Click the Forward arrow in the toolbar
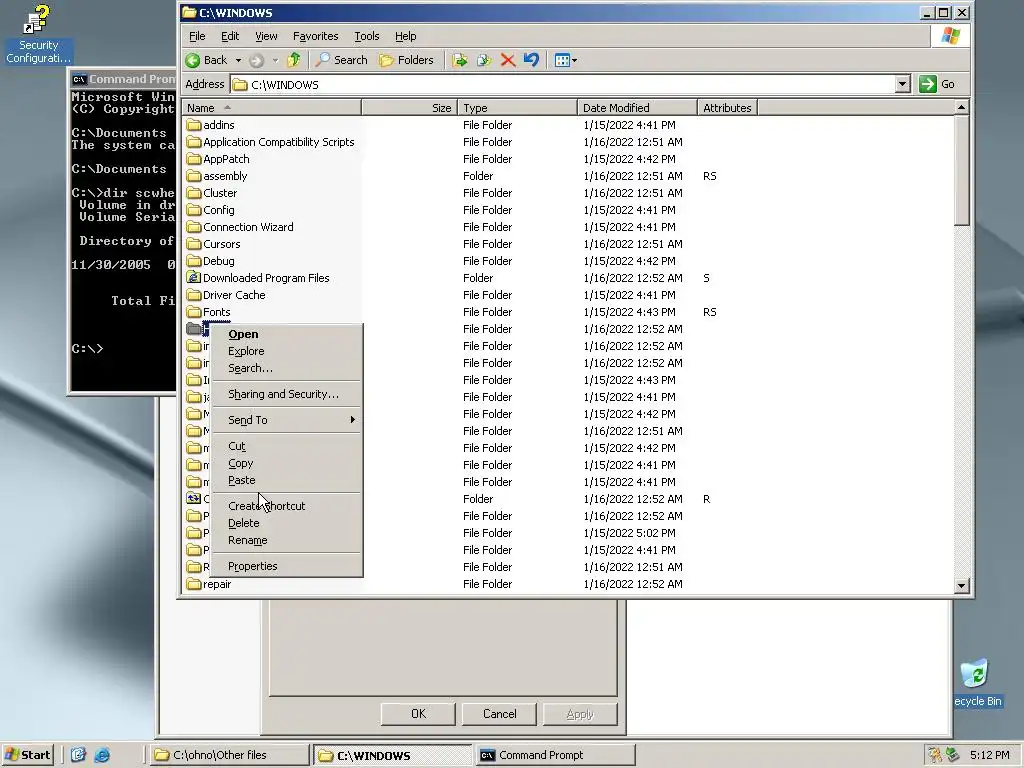 (x=256, y=60)
